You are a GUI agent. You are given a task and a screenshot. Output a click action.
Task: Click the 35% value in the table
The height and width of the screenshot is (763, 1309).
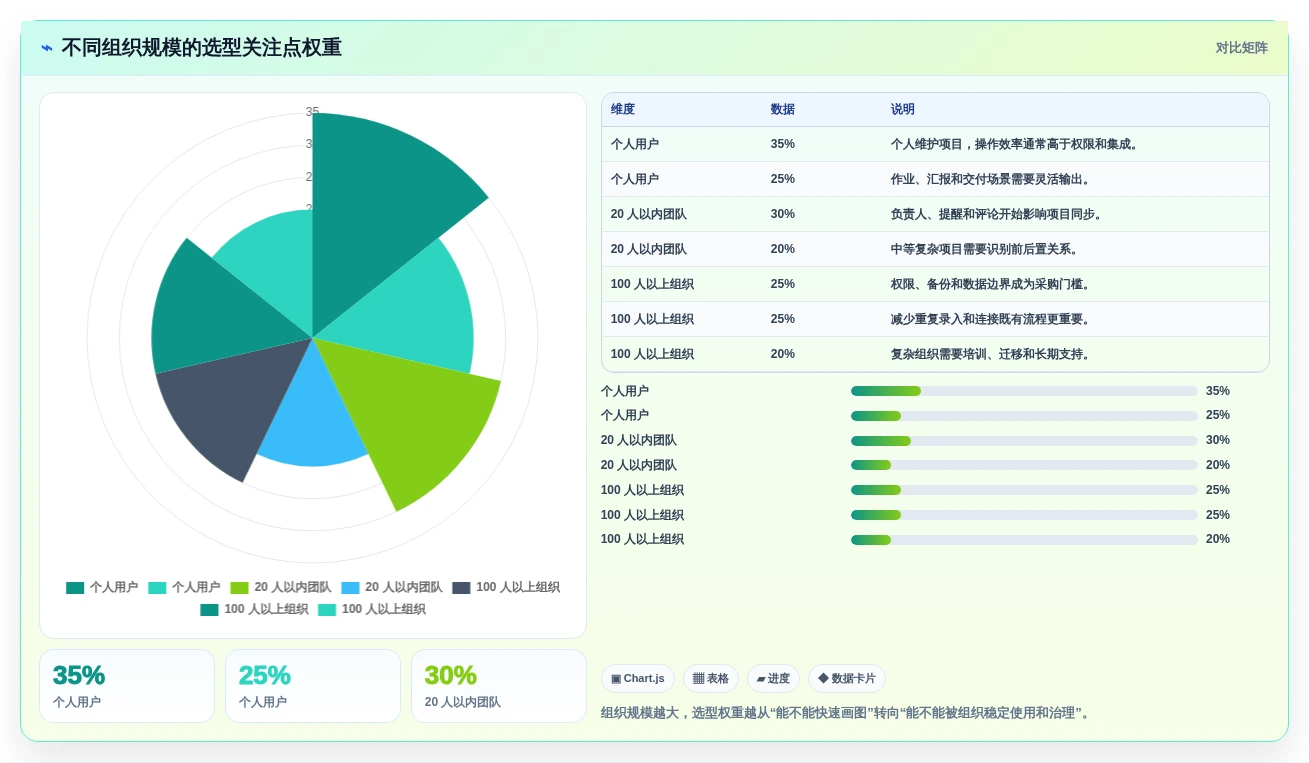point(783,144)
